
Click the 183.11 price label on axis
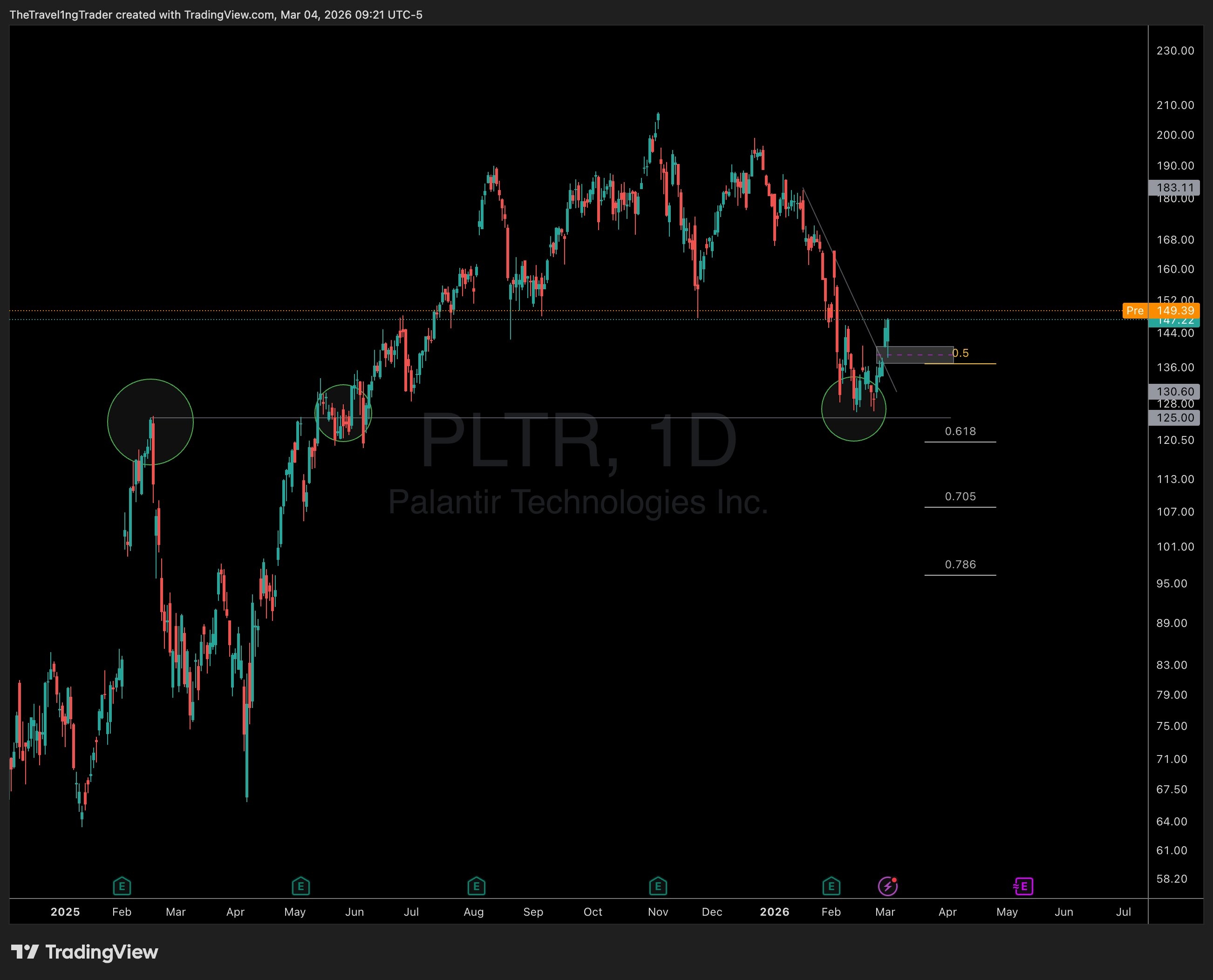coord(1174,187)
